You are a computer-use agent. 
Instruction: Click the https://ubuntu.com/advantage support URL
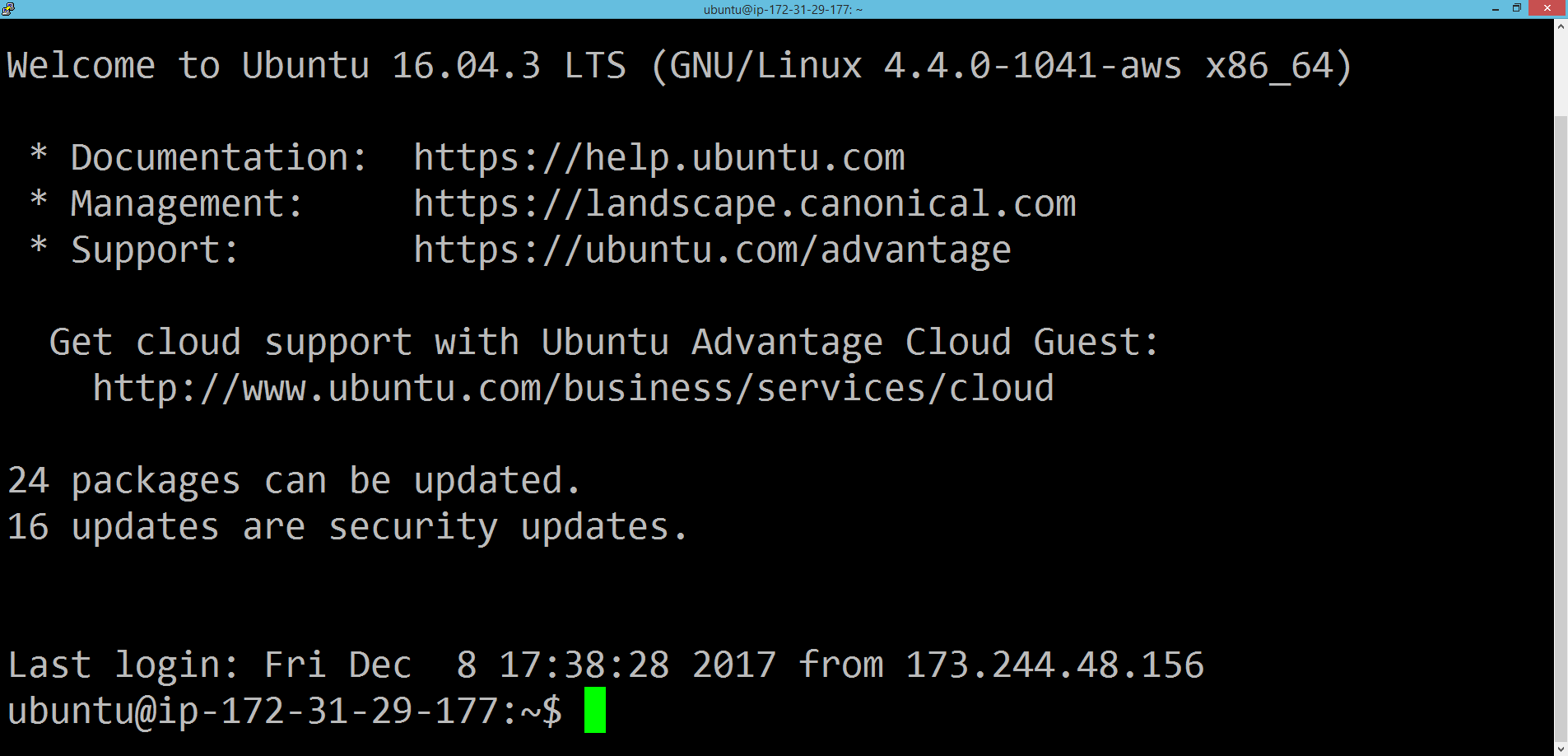(x=712, y=250)
